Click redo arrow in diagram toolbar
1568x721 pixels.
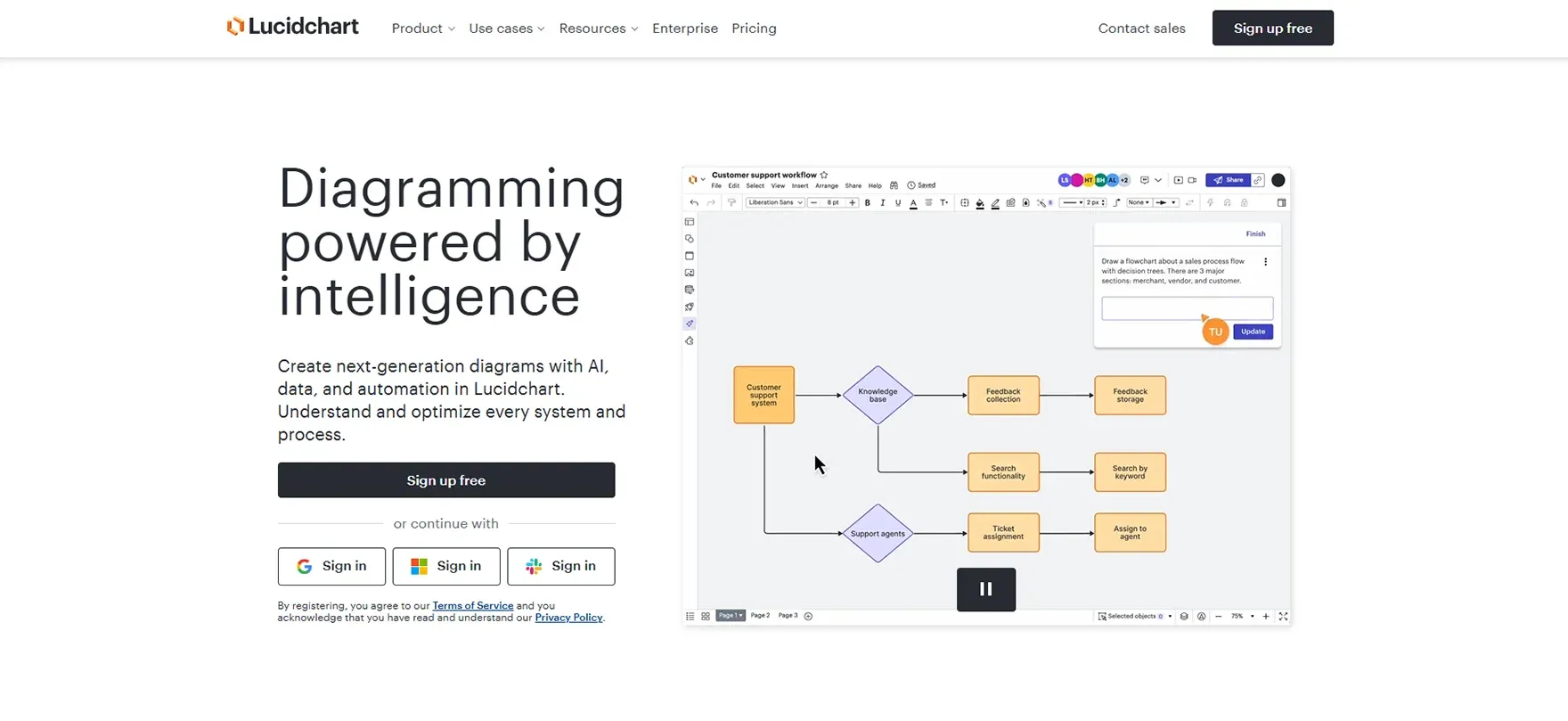[711, 202]
